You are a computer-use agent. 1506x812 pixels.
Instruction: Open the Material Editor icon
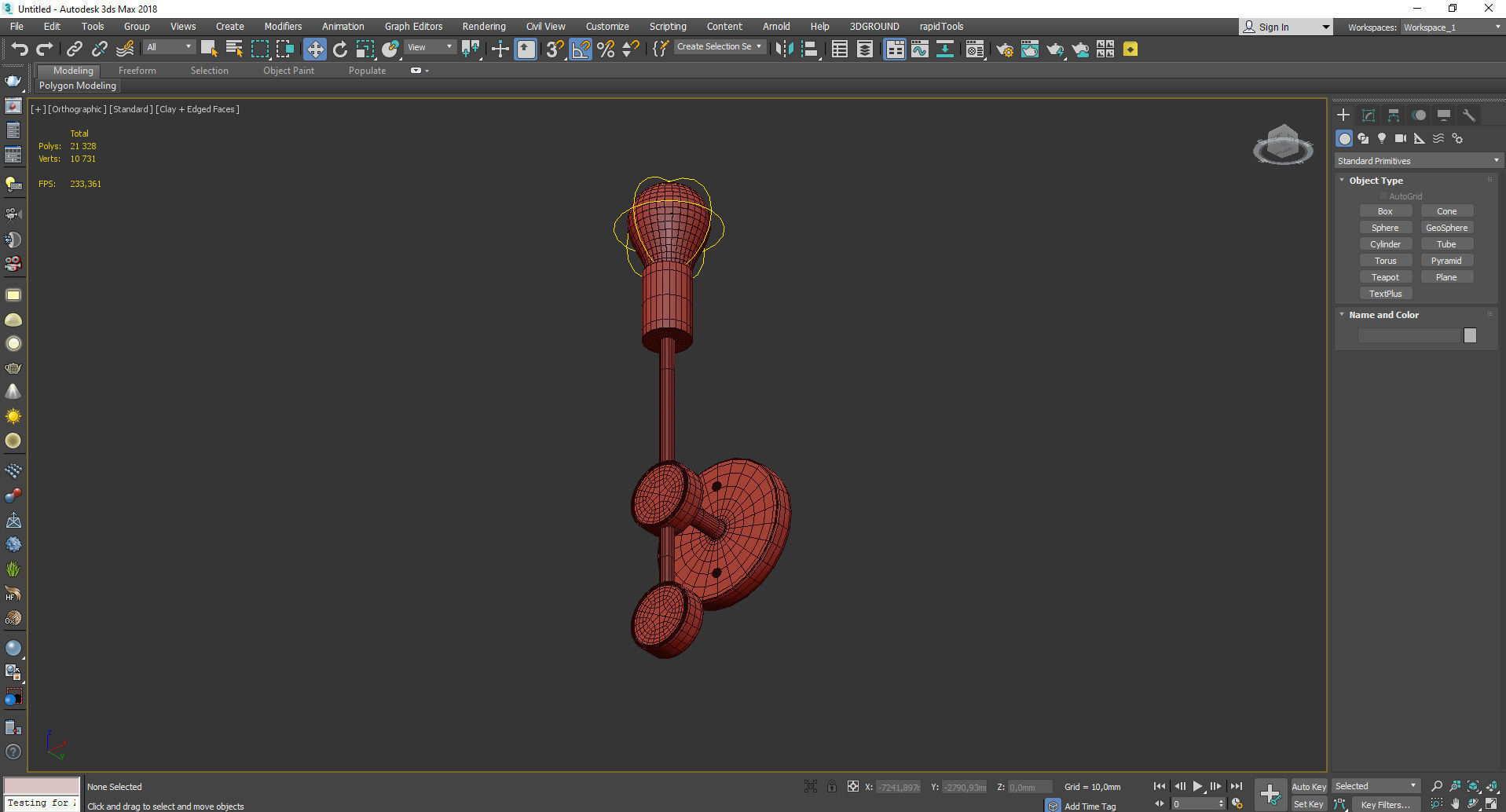(x=975, y=49)
